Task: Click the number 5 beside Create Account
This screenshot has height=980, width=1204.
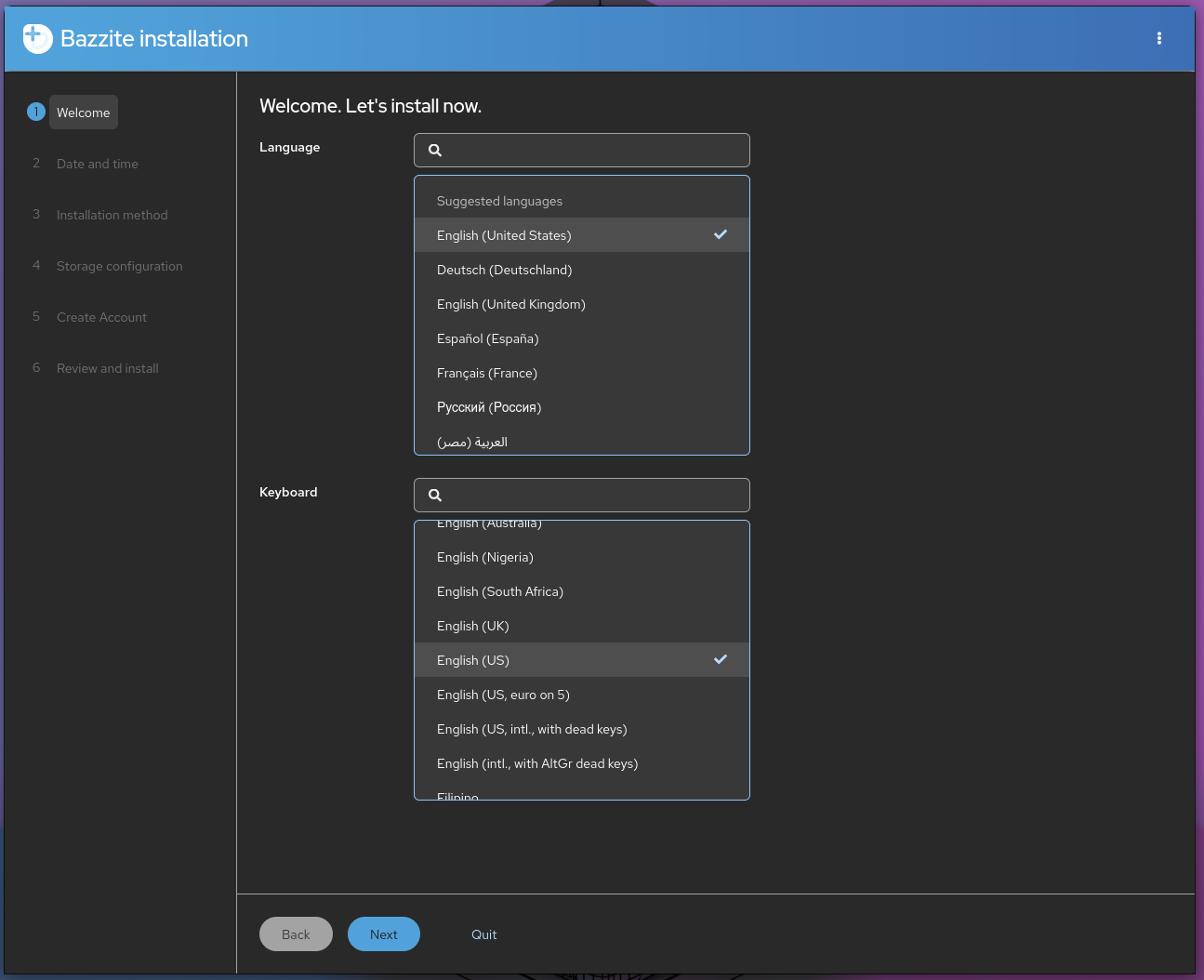Action: (x=36, y=316)
